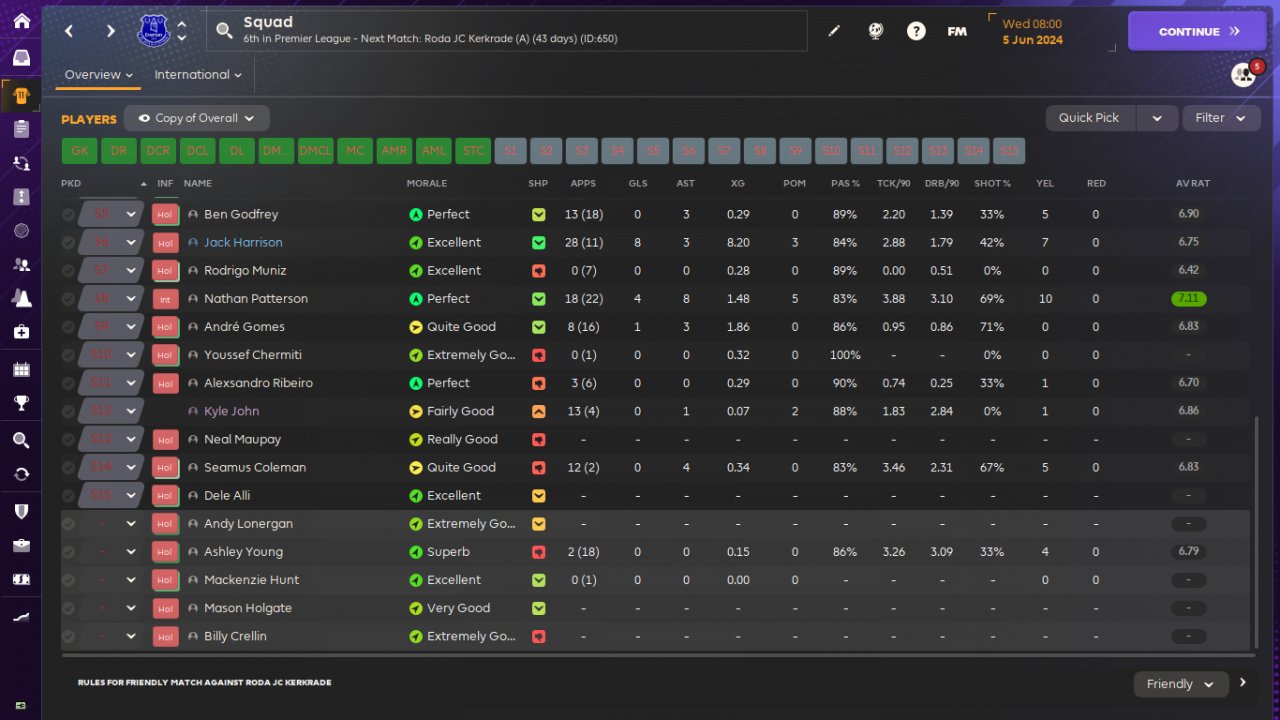Open position dropdown for Mackenzie Hunt

pyautogui.click(x=131, y=580)
